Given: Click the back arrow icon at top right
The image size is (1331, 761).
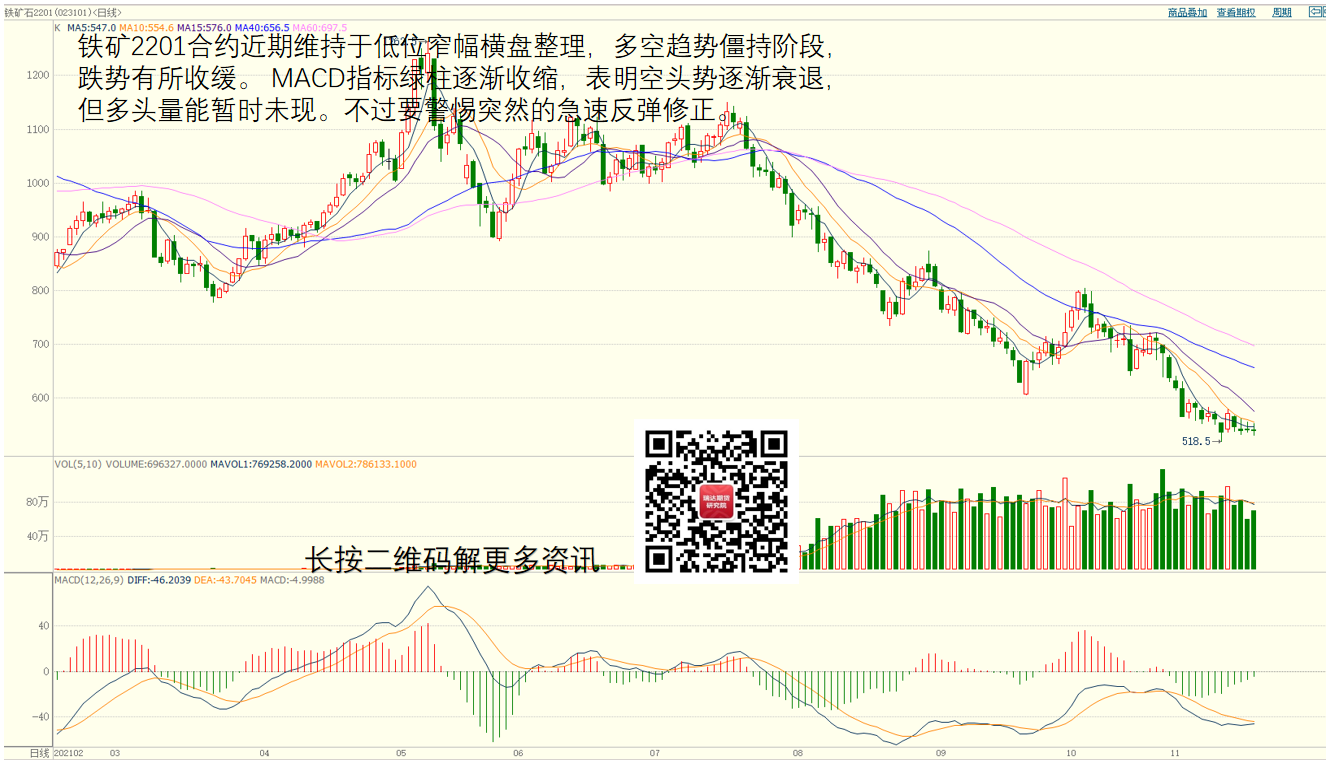Looking at the screenshot, I should [x=1314, y=12].
